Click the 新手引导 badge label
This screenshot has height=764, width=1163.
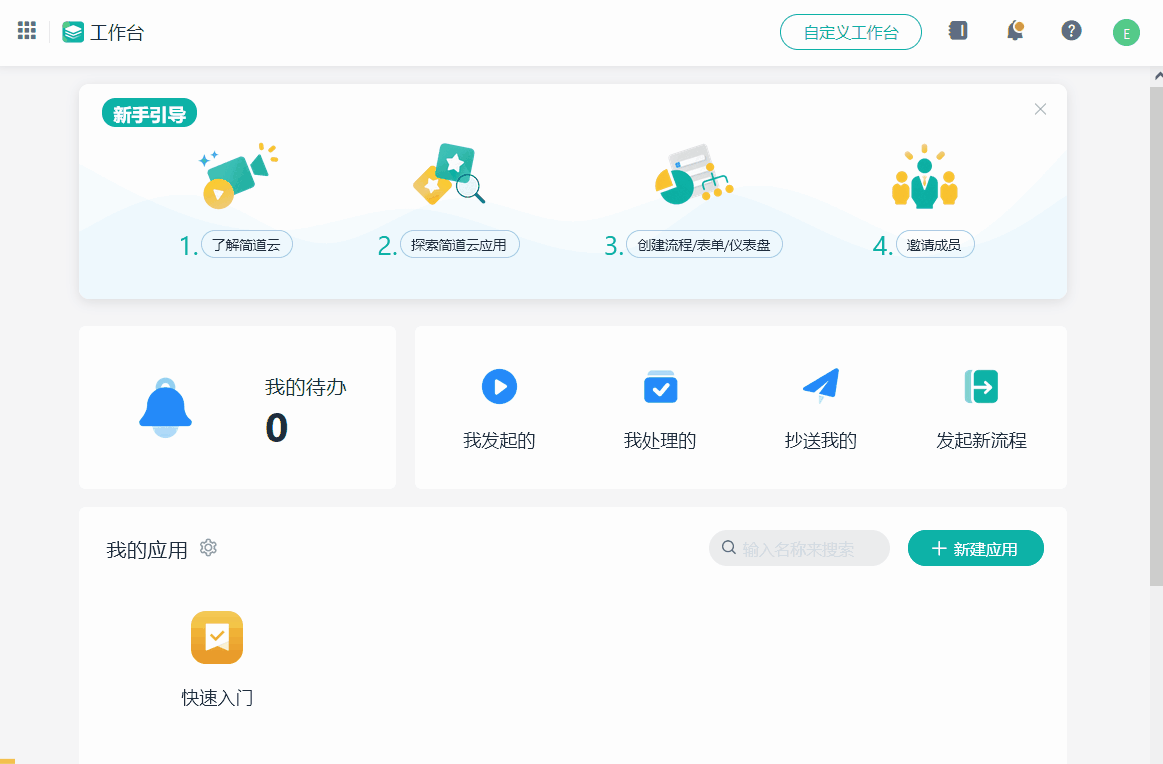point(149,113)
